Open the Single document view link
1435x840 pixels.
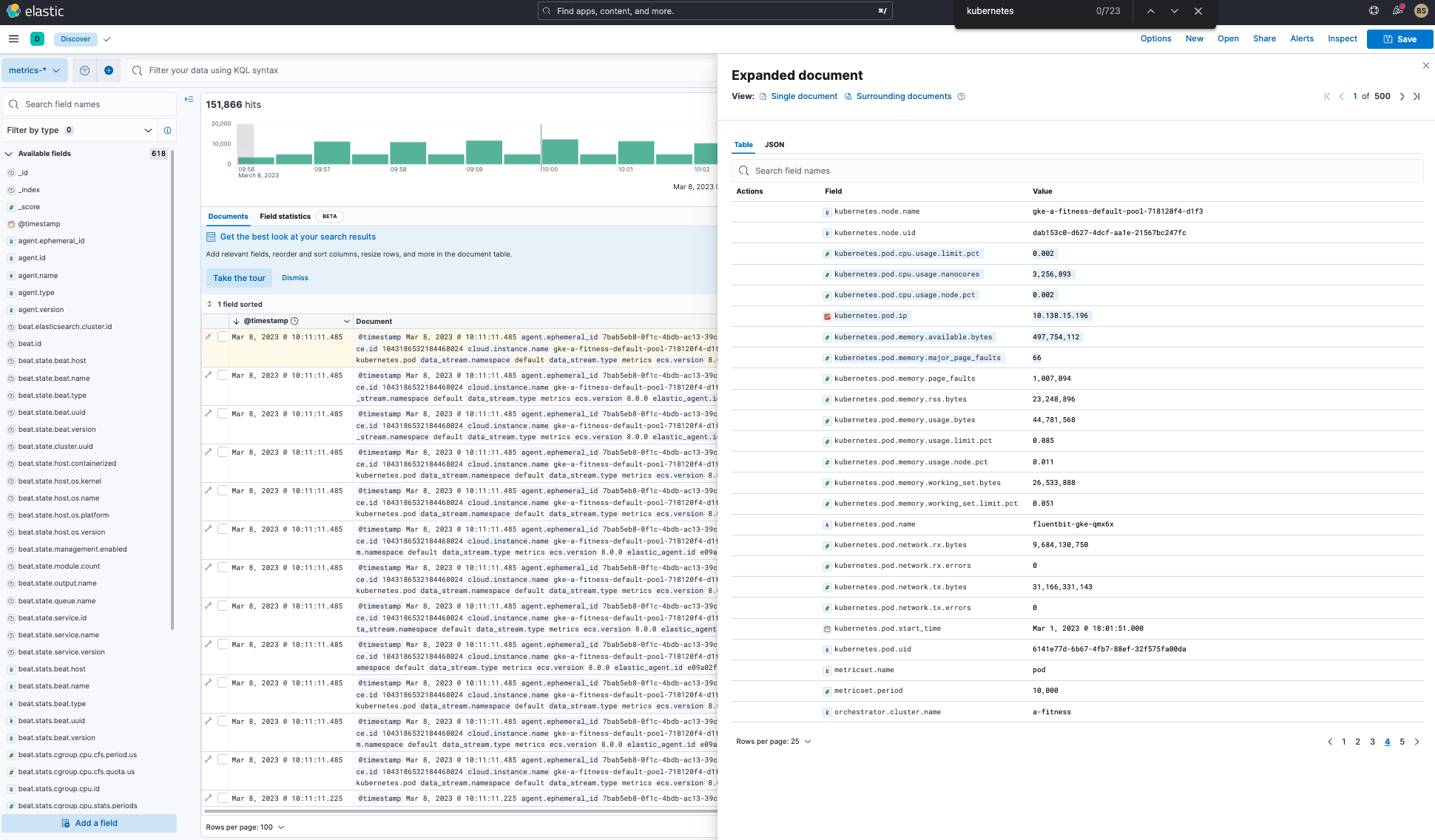[x=799, y=96]
